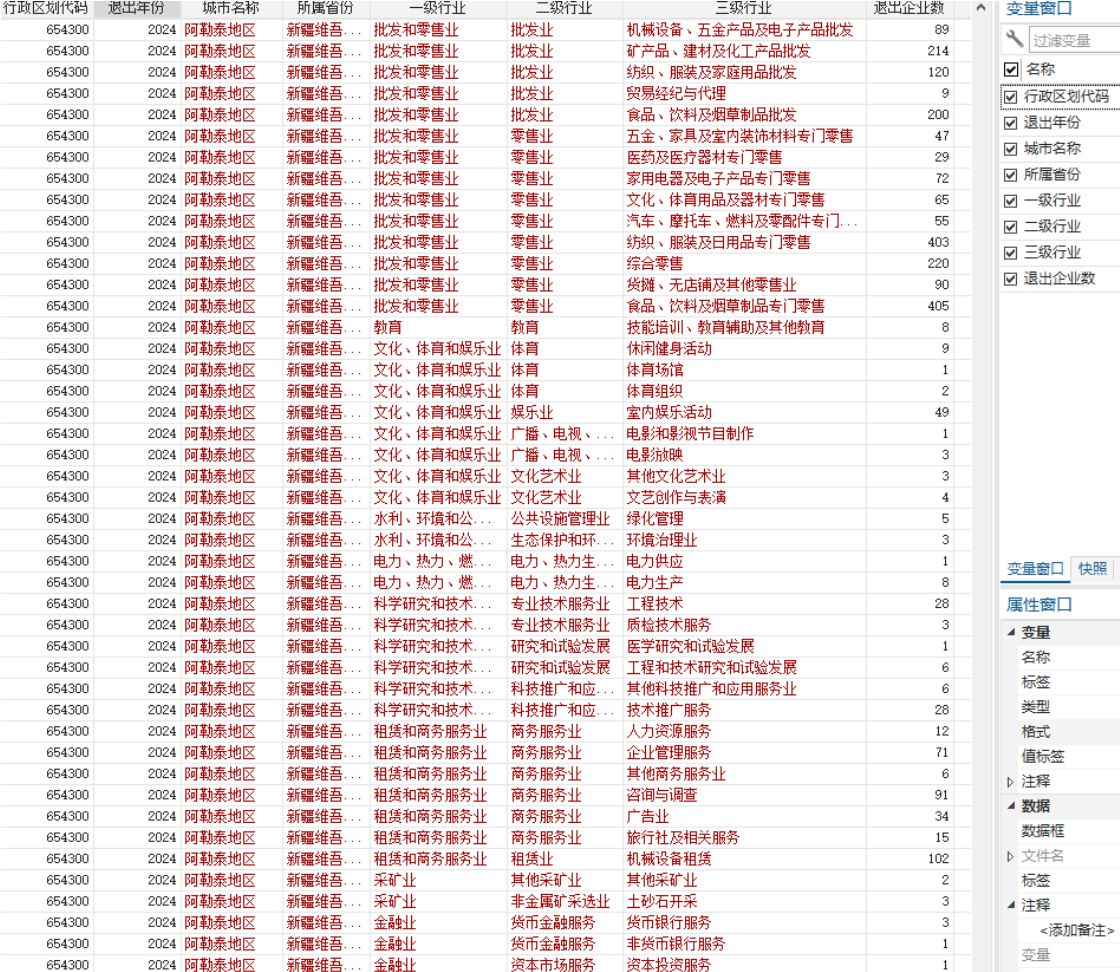Screen dimensions: 1120x972
Task: Switch to the 快照 tab
Action: (1092, 568)
